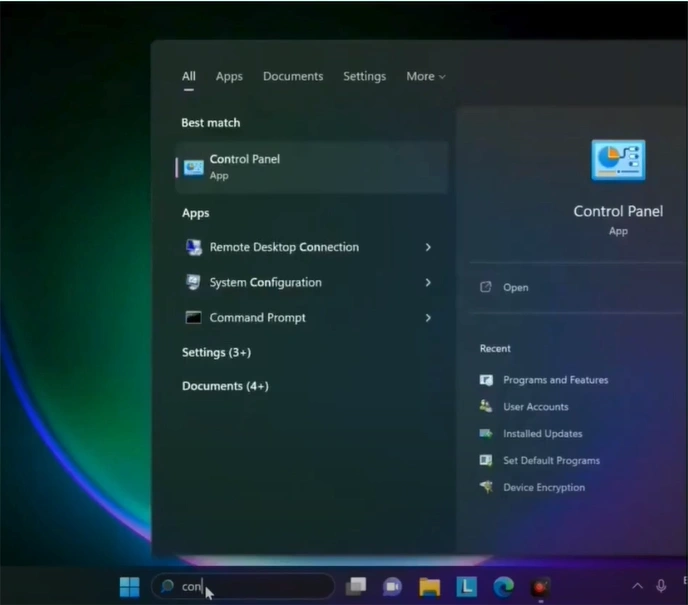Click the Installed Updates icon

coord(486,434)
